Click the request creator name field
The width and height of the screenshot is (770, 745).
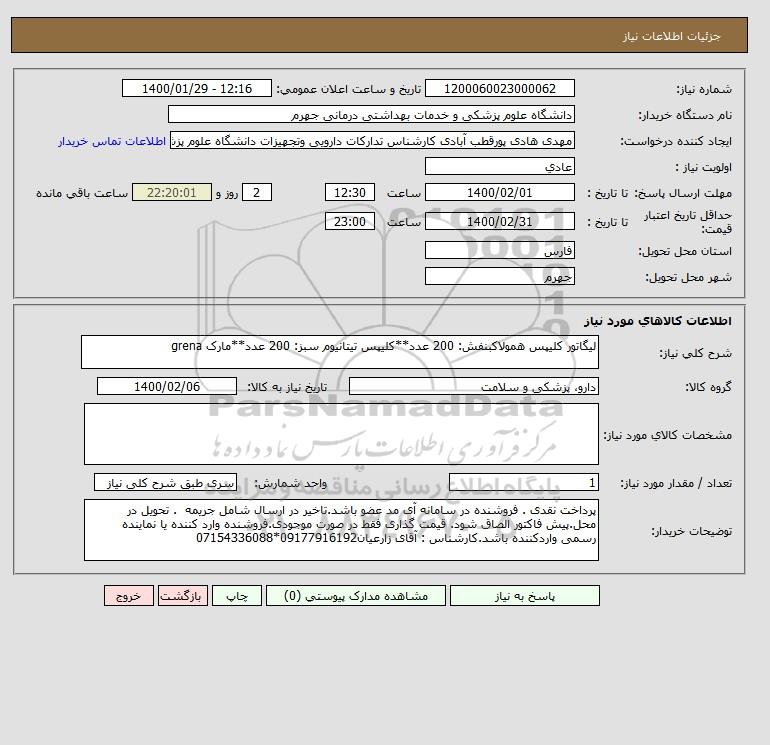372,140
